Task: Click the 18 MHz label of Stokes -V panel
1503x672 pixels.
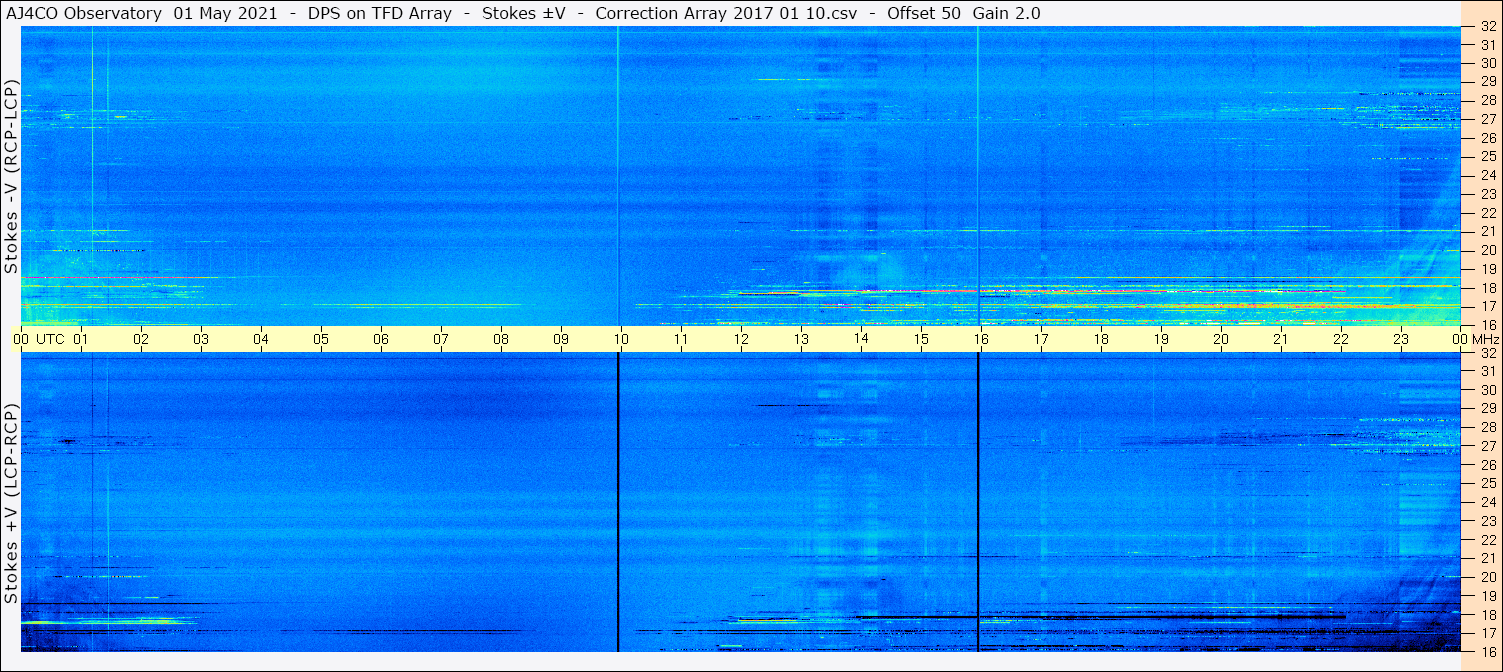Action: pos(1487,287)
